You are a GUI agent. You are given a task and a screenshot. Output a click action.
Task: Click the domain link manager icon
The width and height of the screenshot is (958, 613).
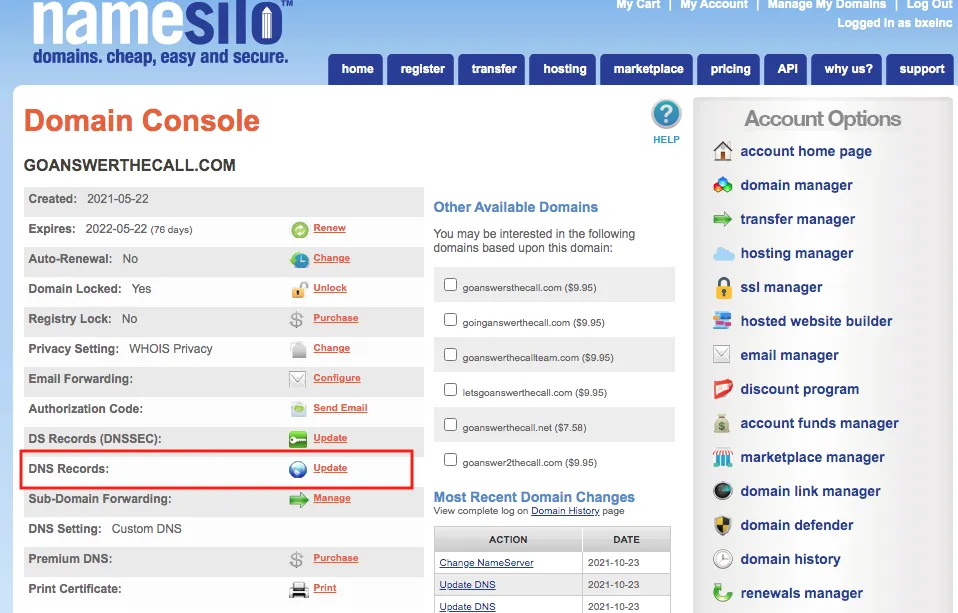click(x=723, y=491)
